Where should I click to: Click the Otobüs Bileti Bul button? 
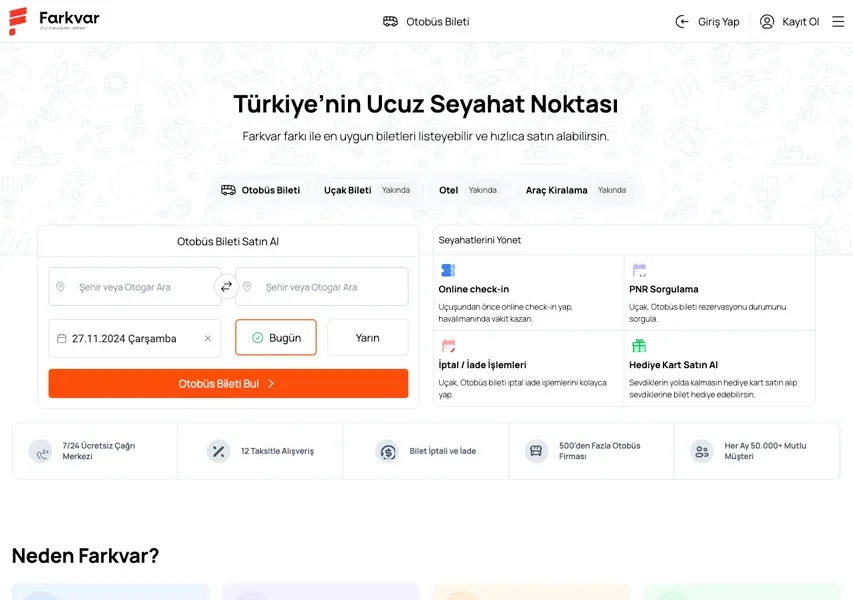coord(228,383)
